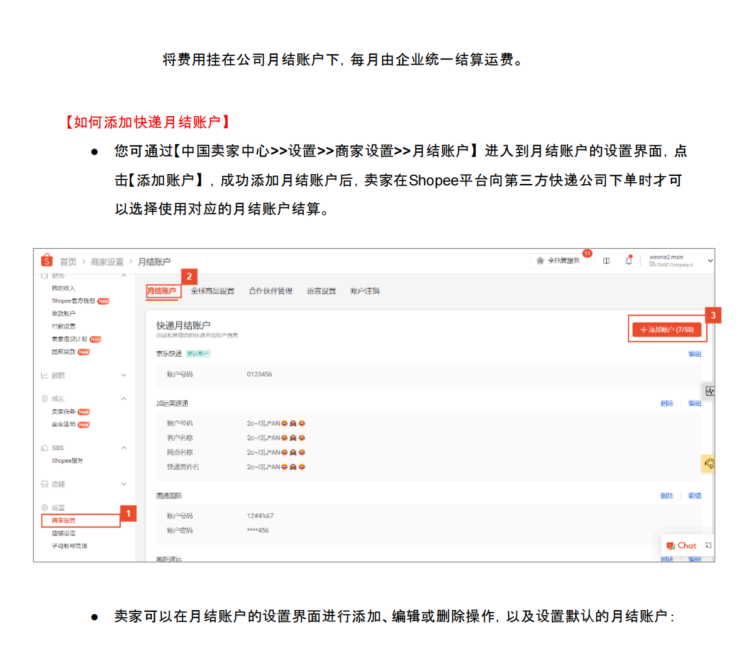Click the masked password ****456
This screenshot has width=744, height=650.
258,530
